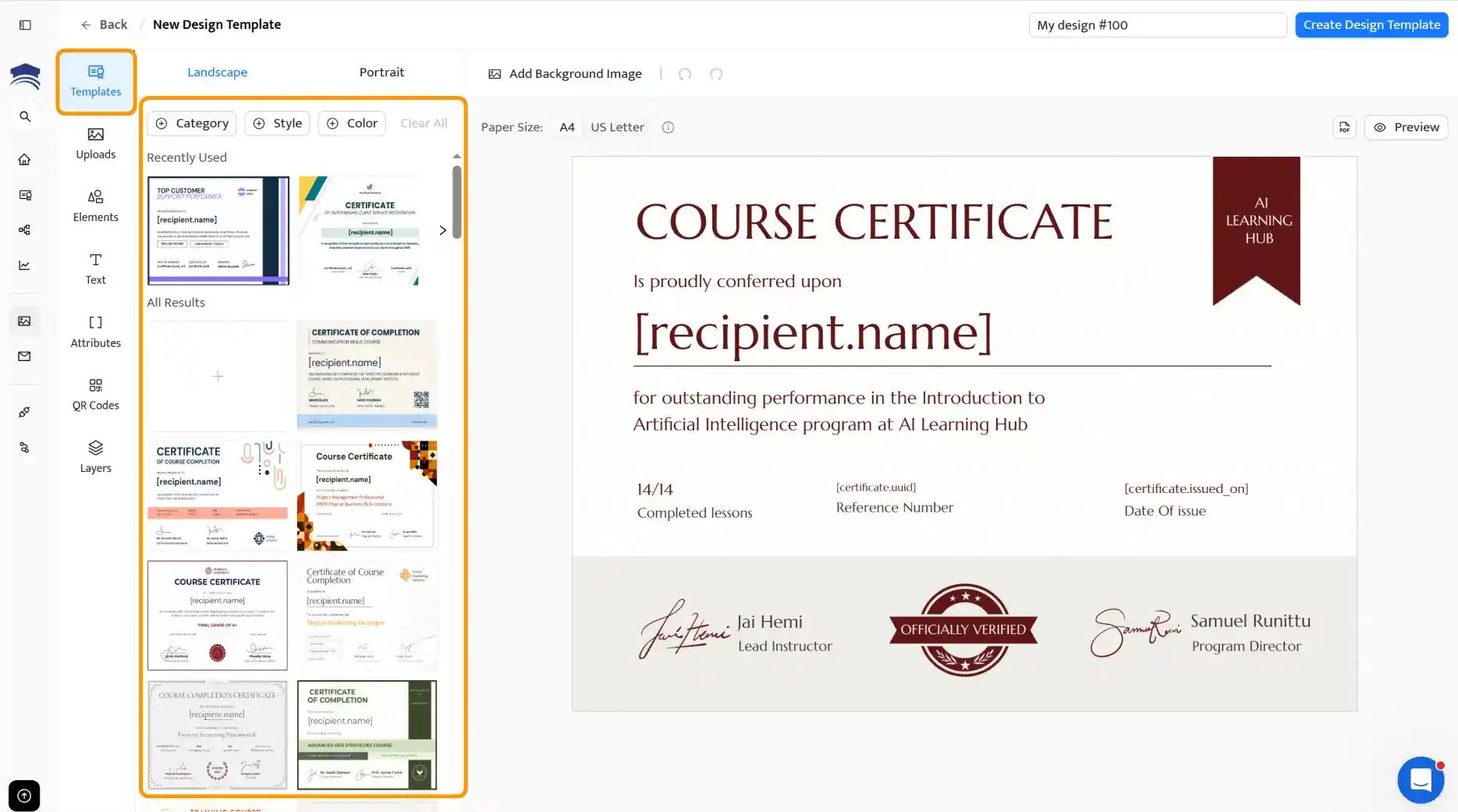Switch to the Landscape tab

coord(217,73)
